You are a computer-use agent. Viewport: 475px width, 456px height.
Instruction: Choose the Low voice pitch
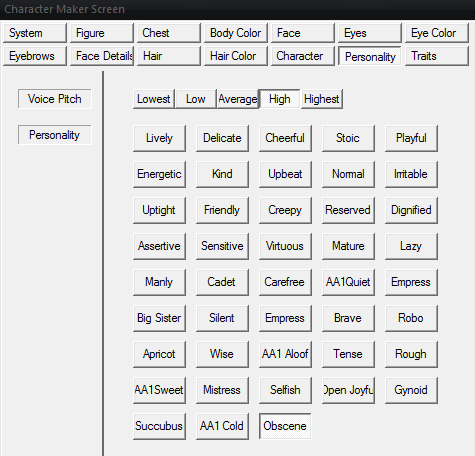click(196, 99)
